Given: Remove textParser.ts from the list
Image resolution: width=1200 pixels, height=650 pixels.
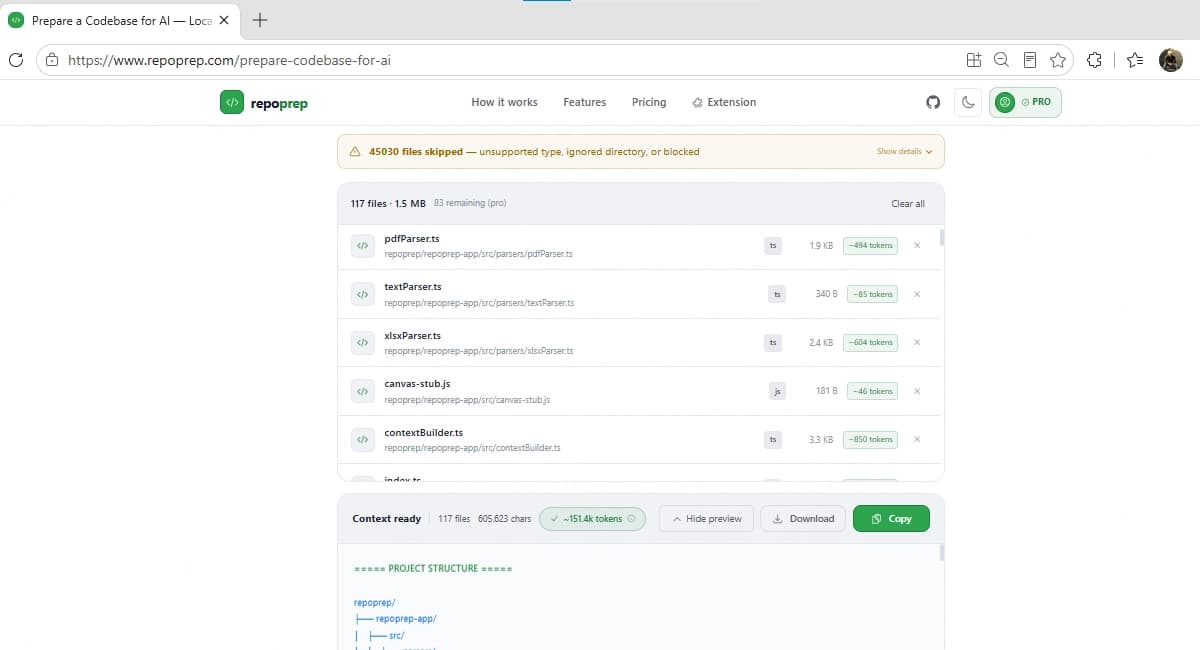Looking at the screenshot, I should click(917, 294).
